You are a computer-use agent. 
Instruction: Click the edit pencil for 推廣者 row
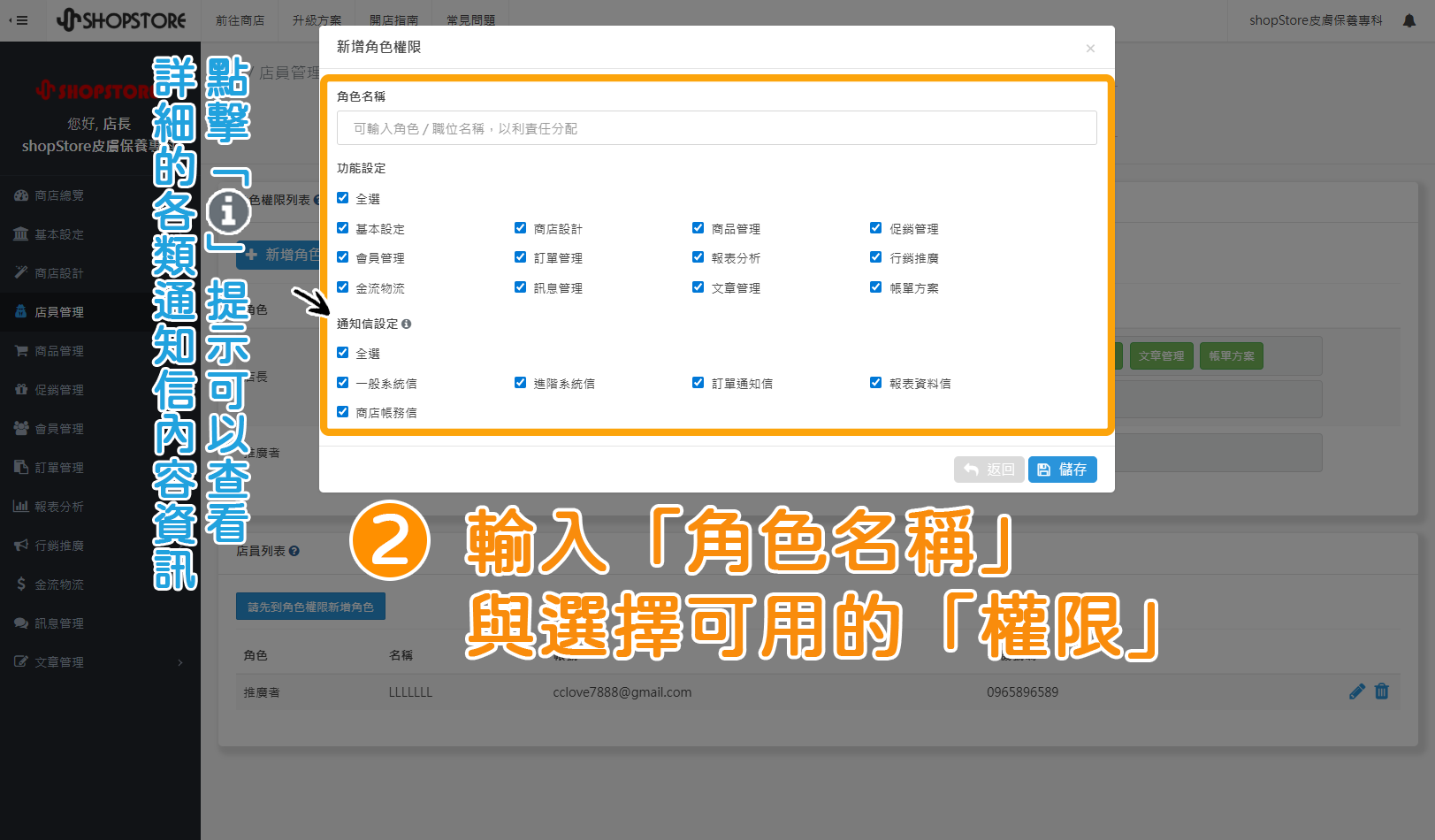[x=1357, y=691]
